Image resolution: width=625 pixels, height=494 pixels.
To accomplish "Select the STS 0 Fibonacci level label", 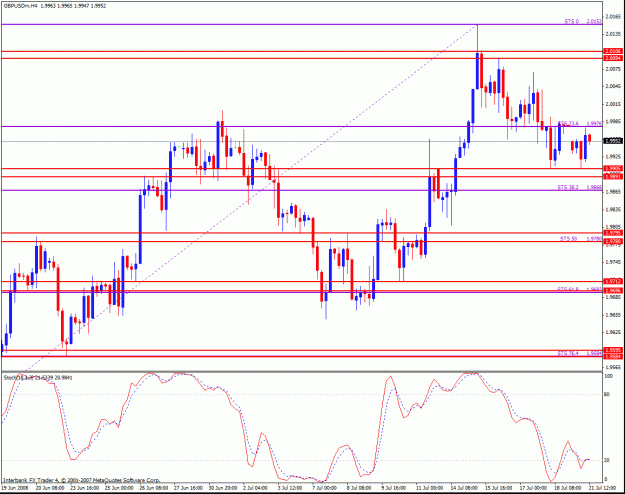I will (571, 21).
